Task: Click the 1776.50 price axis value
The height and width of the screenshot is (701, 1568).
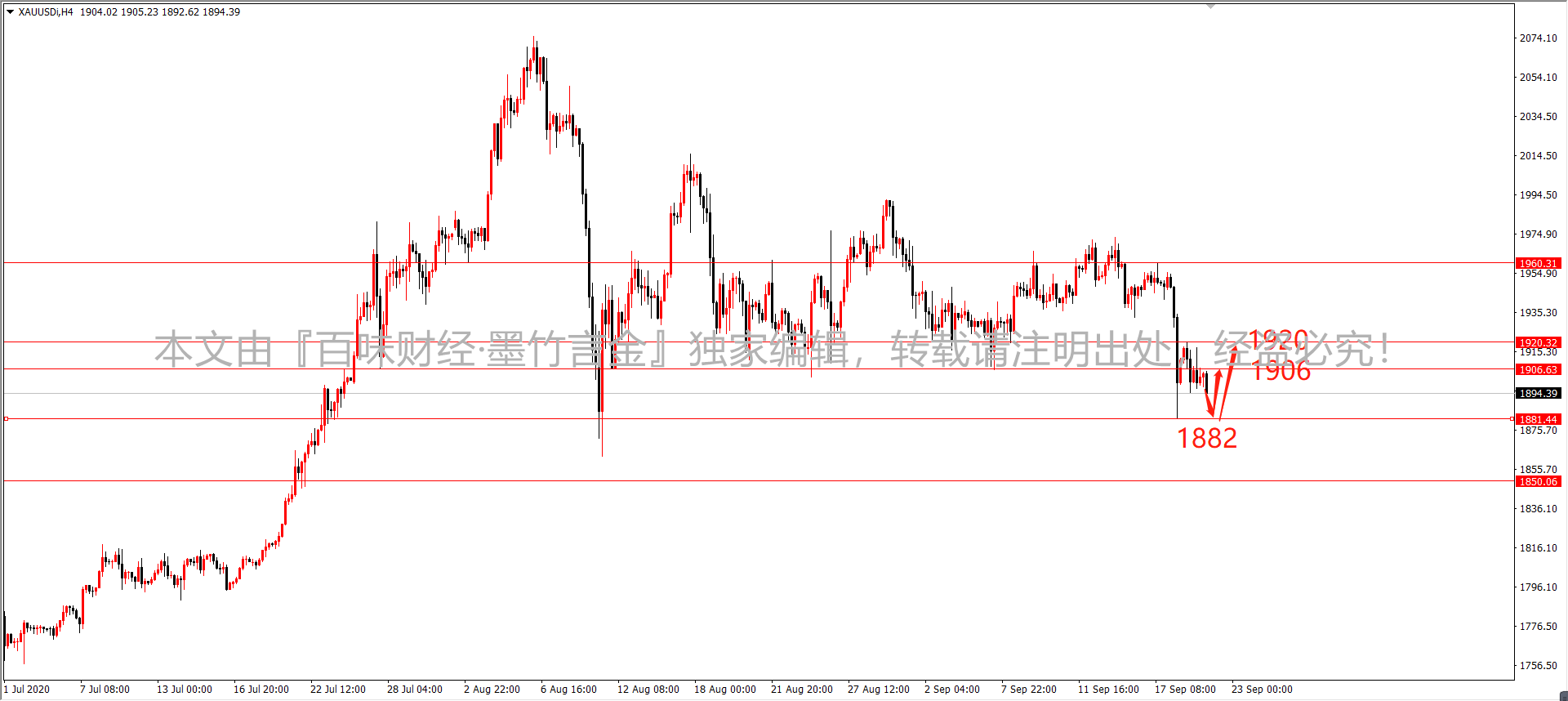Action: (1538, 627)
